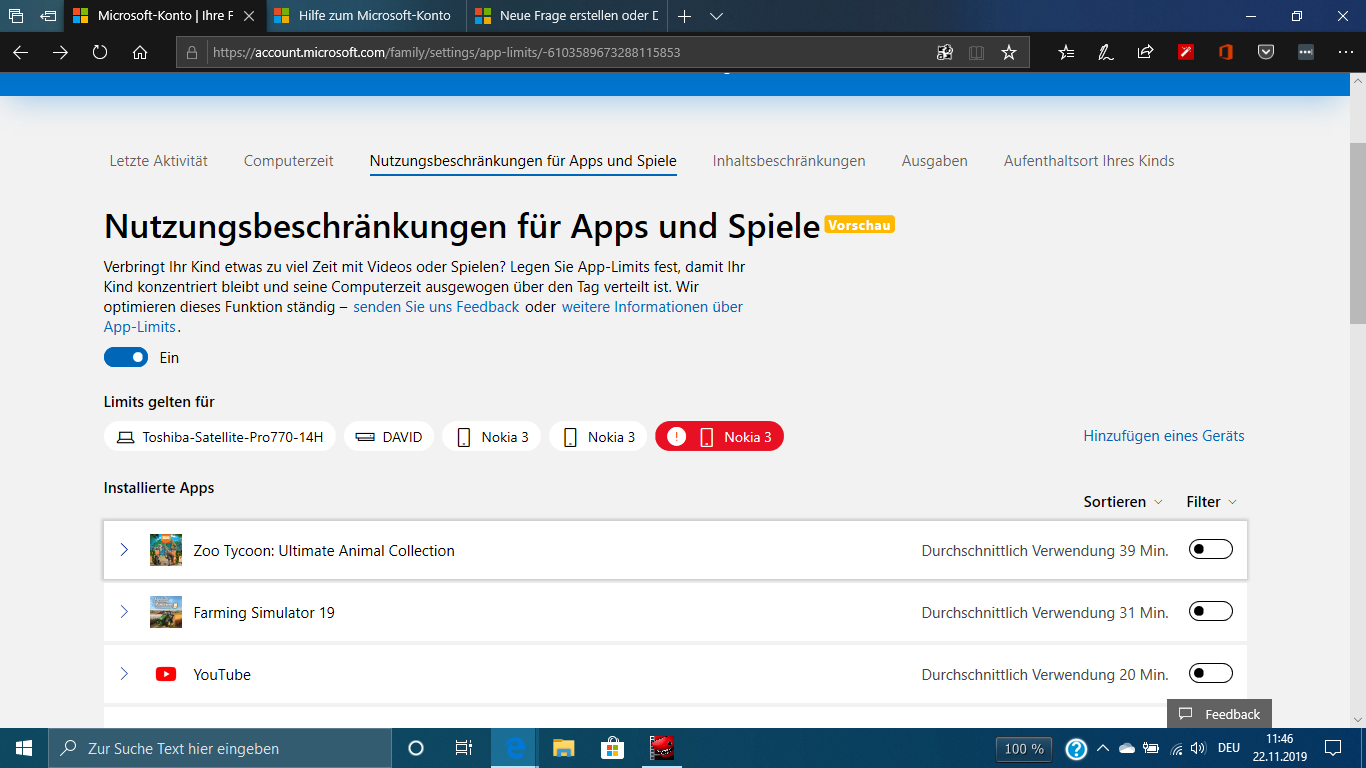1366x768 pixels.
Task: Open the Filter dropdown
Action: pos(1211,502)
